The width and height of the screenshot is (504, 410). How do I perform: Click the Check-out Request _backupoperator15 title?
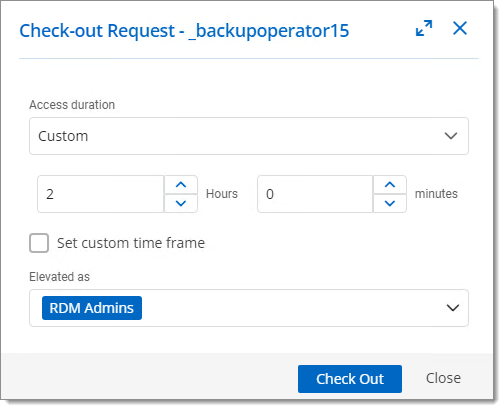[x=184, y=31]
